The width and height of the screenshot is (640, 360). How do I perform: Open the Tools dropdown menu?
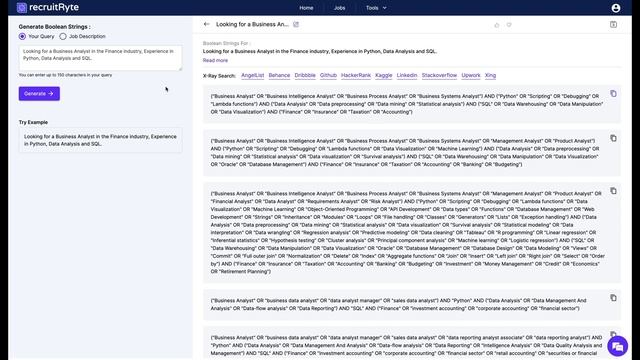376,8
